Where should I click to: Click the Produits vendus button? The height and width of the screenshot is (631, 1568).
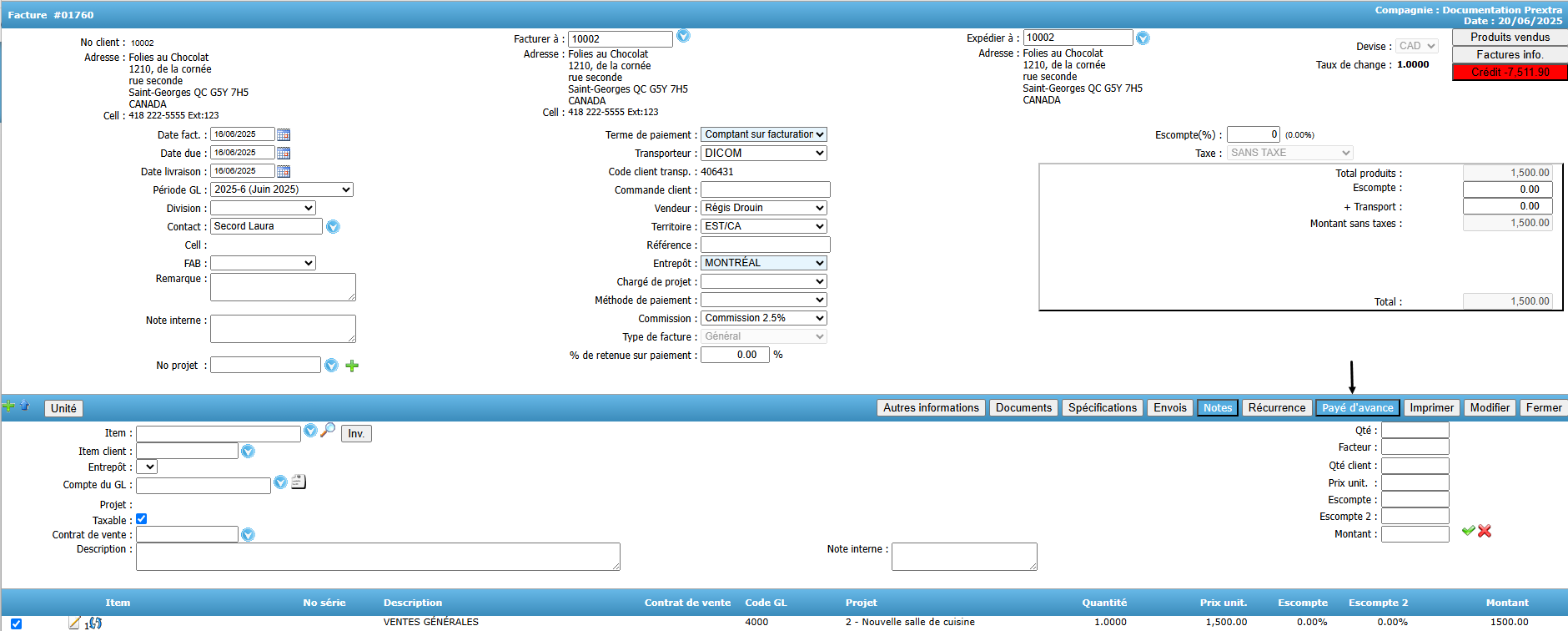click(1510, 37)
